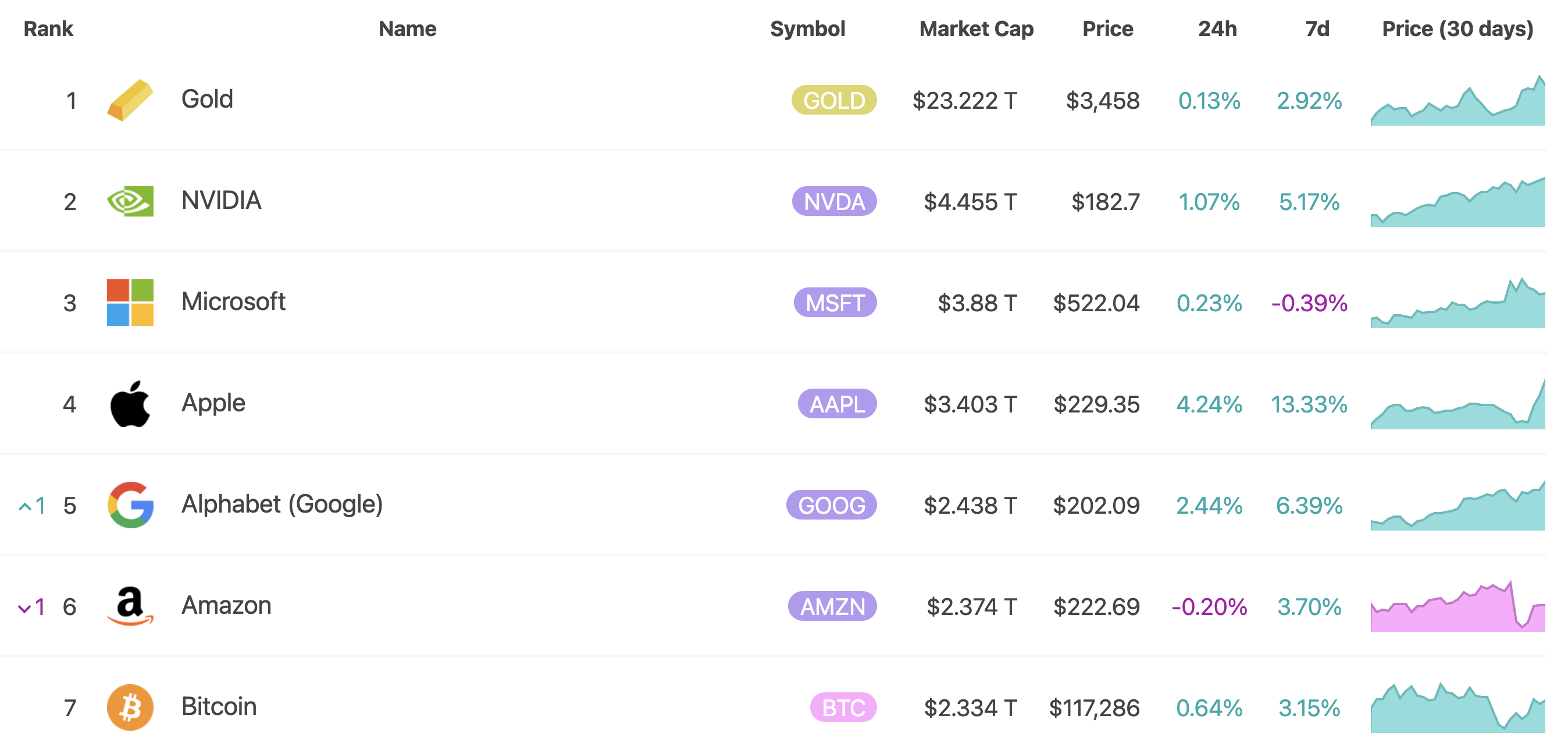
Task: Click Apple's 7d change 13.33%
Action: (1309, 404)
